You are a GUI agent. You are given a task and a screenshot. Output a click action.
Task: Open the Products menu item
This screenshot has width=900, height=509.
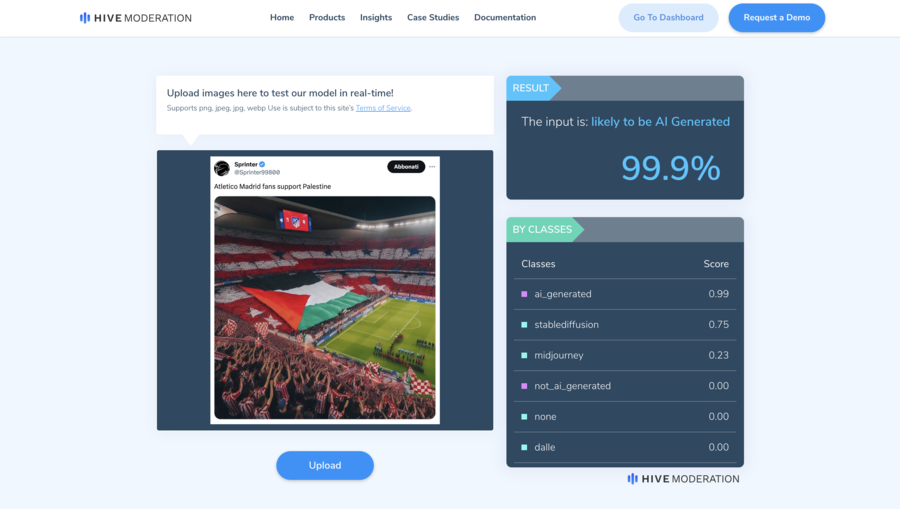(327, 18)
